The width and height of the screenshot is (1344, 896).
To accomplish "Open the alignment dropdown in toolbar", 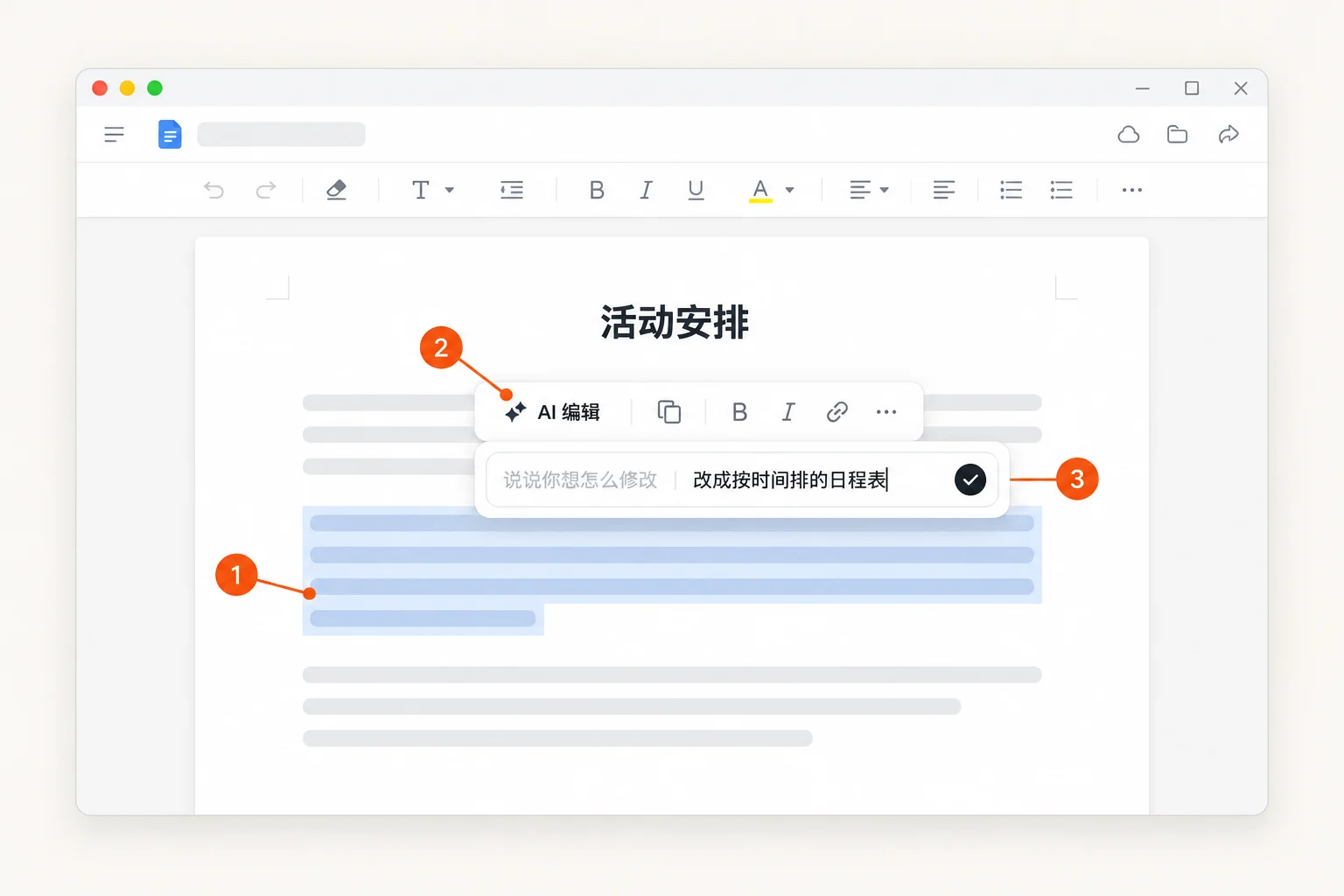I will [869, 190].
